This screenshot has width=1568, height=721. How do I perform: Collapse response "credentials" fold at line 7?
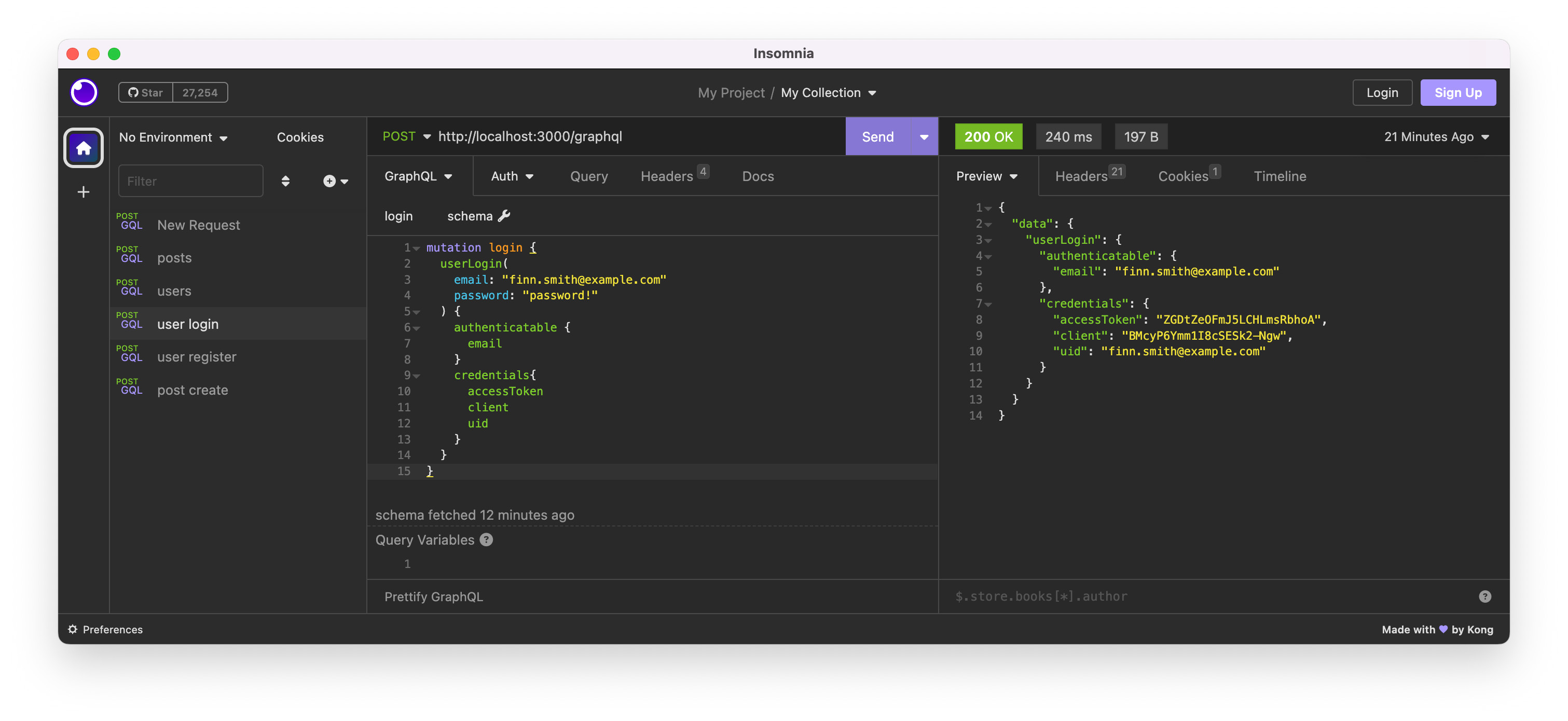(x=988, y=304)
